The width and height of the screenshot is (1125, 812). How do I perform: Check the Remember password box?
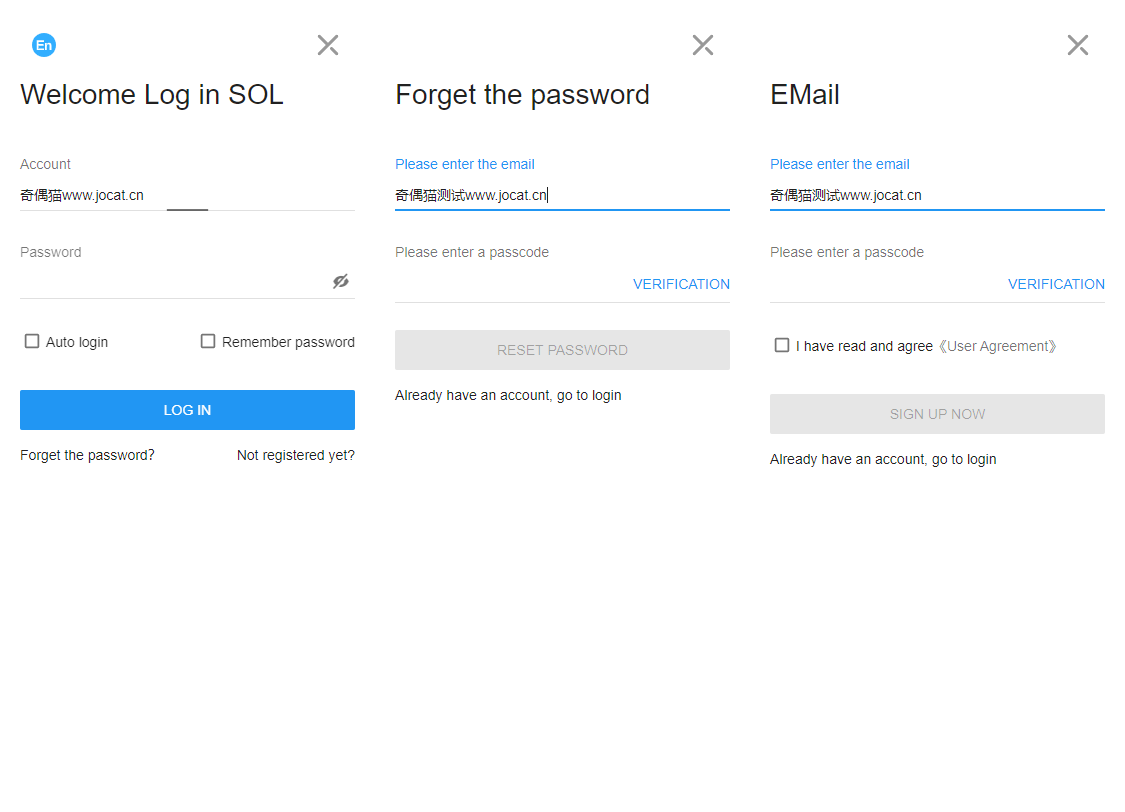click(208, 341)
